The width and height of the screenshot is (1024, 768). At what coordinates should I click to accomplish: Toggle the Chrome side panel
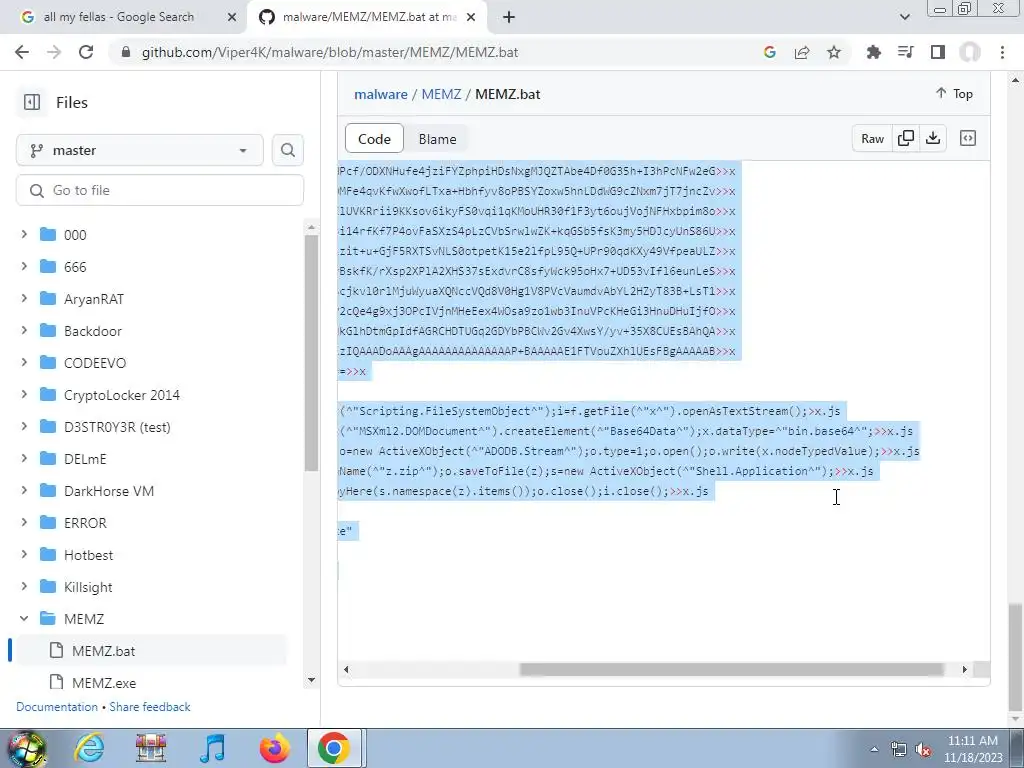pos(938,52)
